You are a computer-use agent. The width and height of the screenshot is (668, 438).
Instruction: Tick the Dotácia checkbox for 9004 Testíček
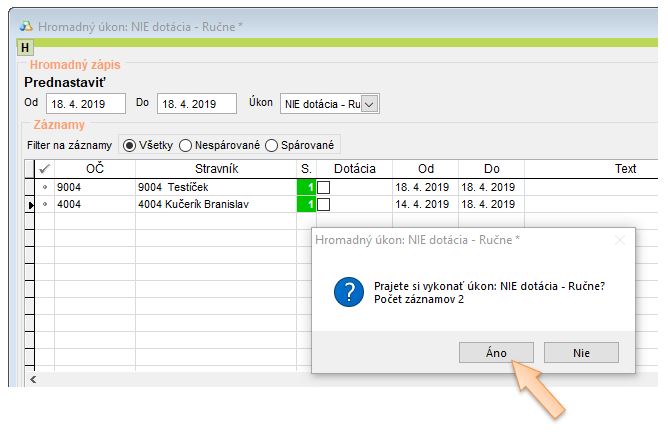coord(323,187)
